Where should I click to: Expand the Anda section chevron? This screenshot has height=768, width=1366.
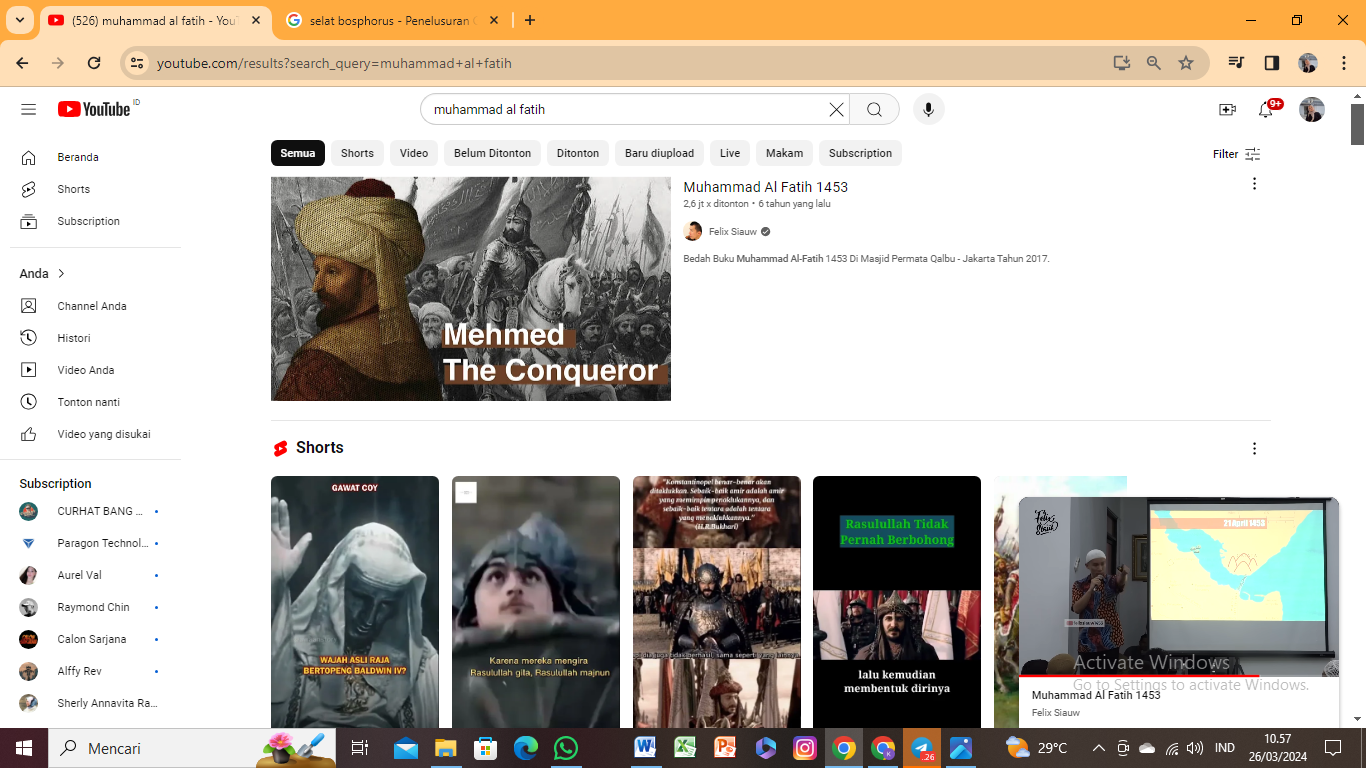61,274
